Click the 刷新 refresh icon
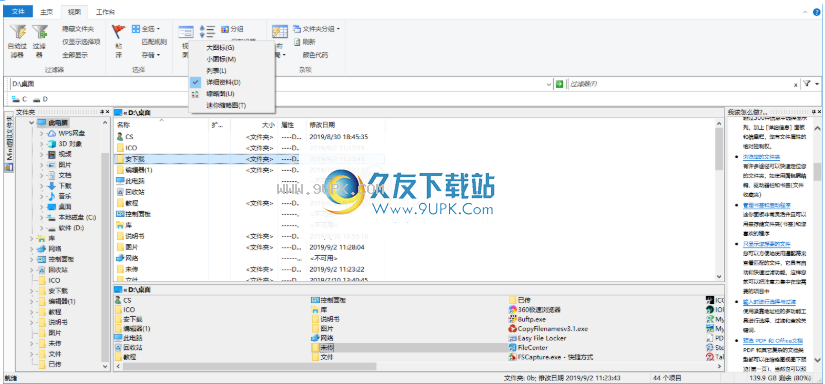This screenshot has width=825, height=384. pos(297,42)
